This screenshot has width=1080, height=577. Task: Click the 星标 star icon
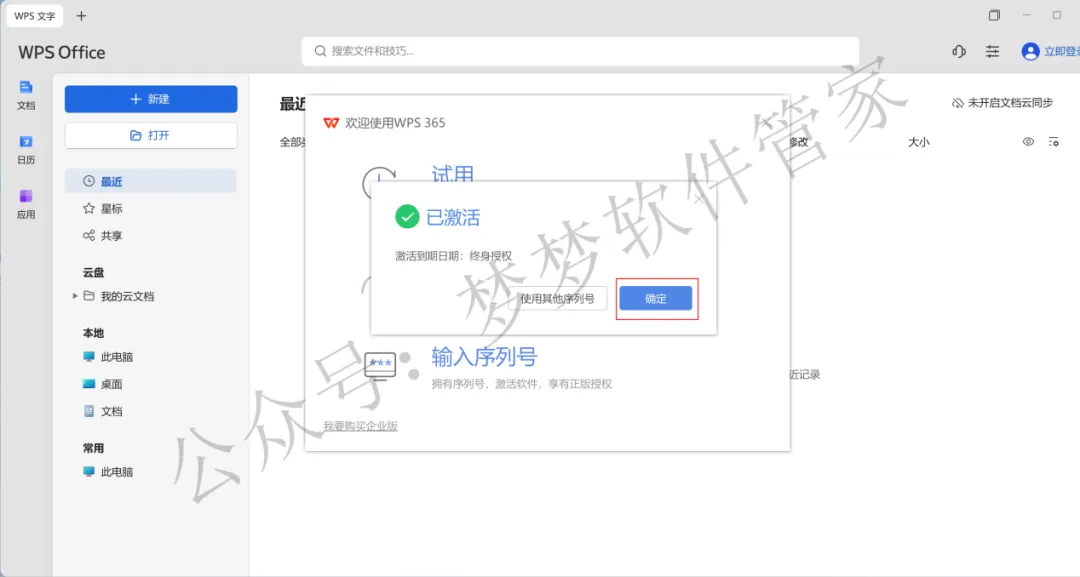(89, 208)
